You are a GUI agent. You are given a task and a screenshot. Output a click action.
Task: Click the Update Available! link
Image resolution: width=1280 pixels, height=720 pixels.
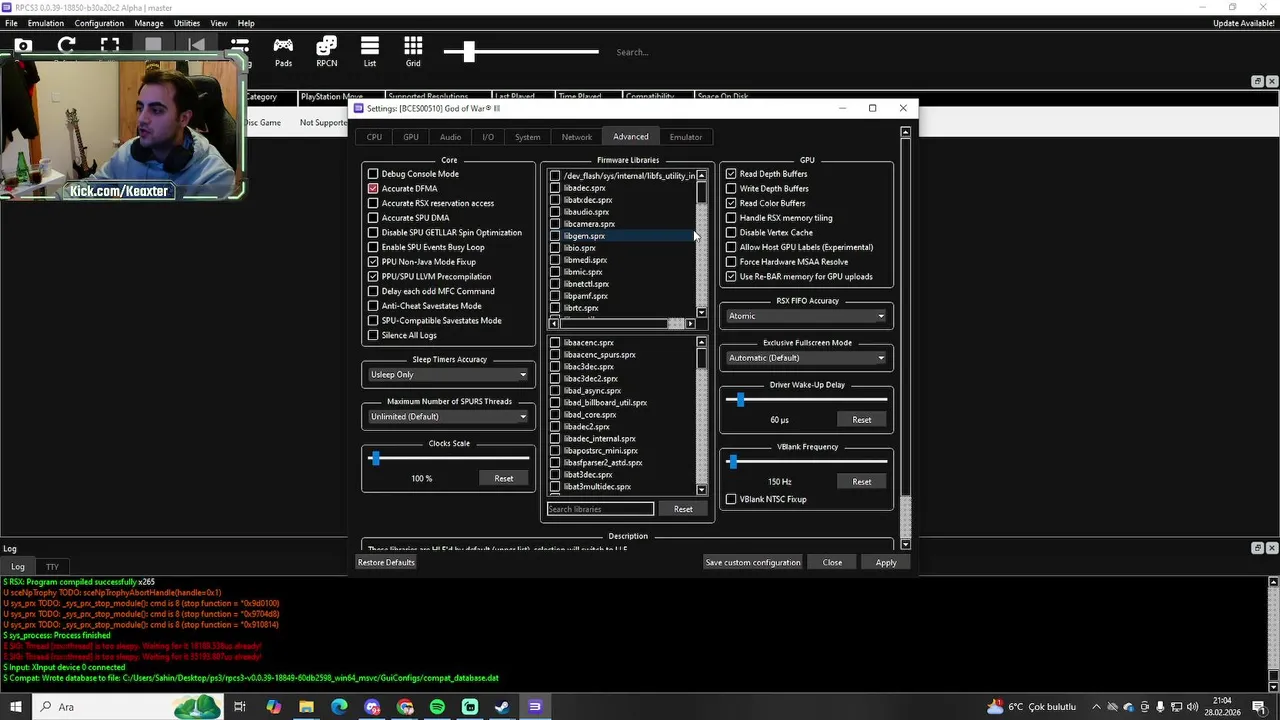click(x=1243, y=23)
